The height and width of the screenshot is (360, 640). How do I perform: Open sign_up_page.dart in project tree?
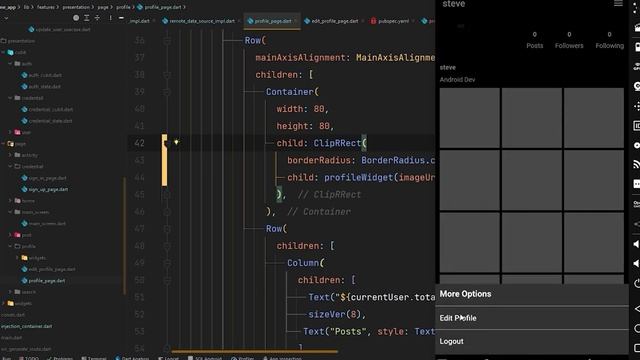tap(44, 189)
